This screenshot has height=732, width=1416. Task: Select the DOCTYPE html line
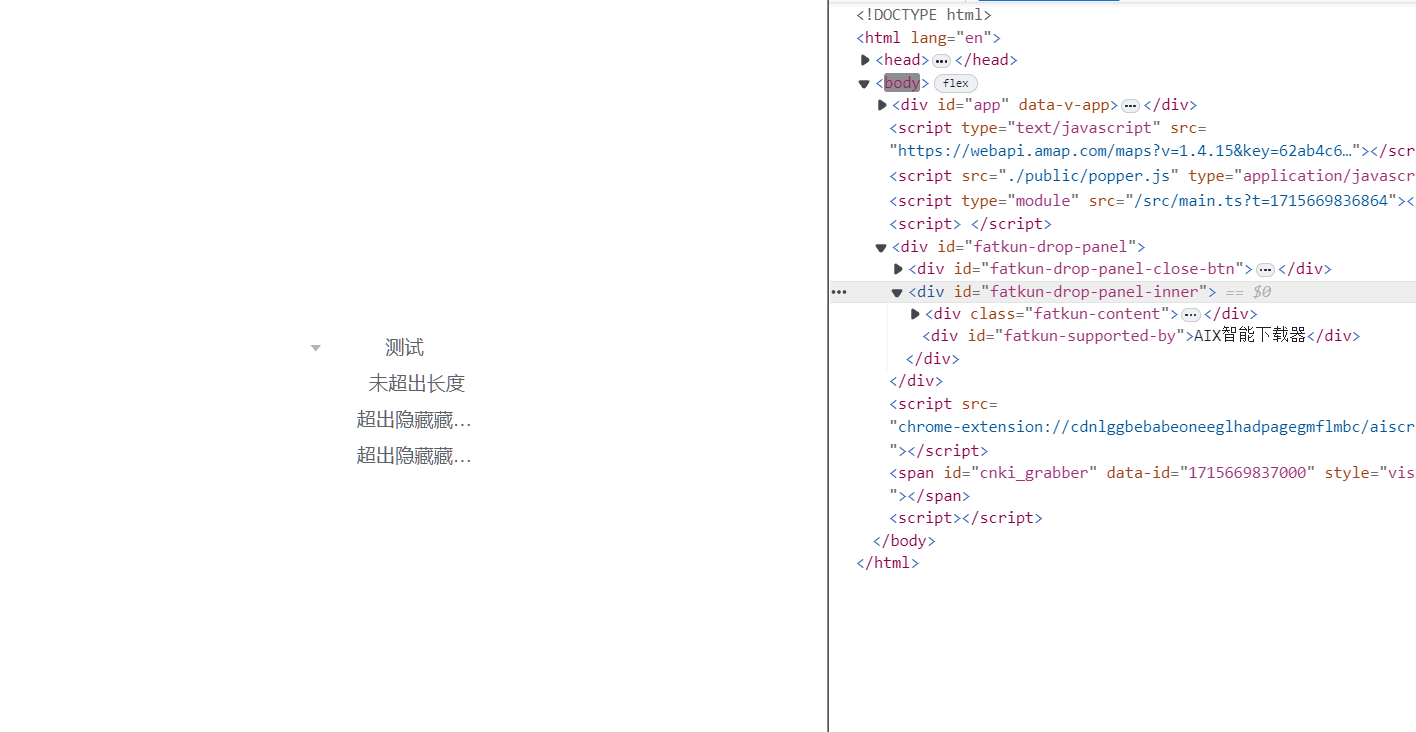tap(924, 15)
